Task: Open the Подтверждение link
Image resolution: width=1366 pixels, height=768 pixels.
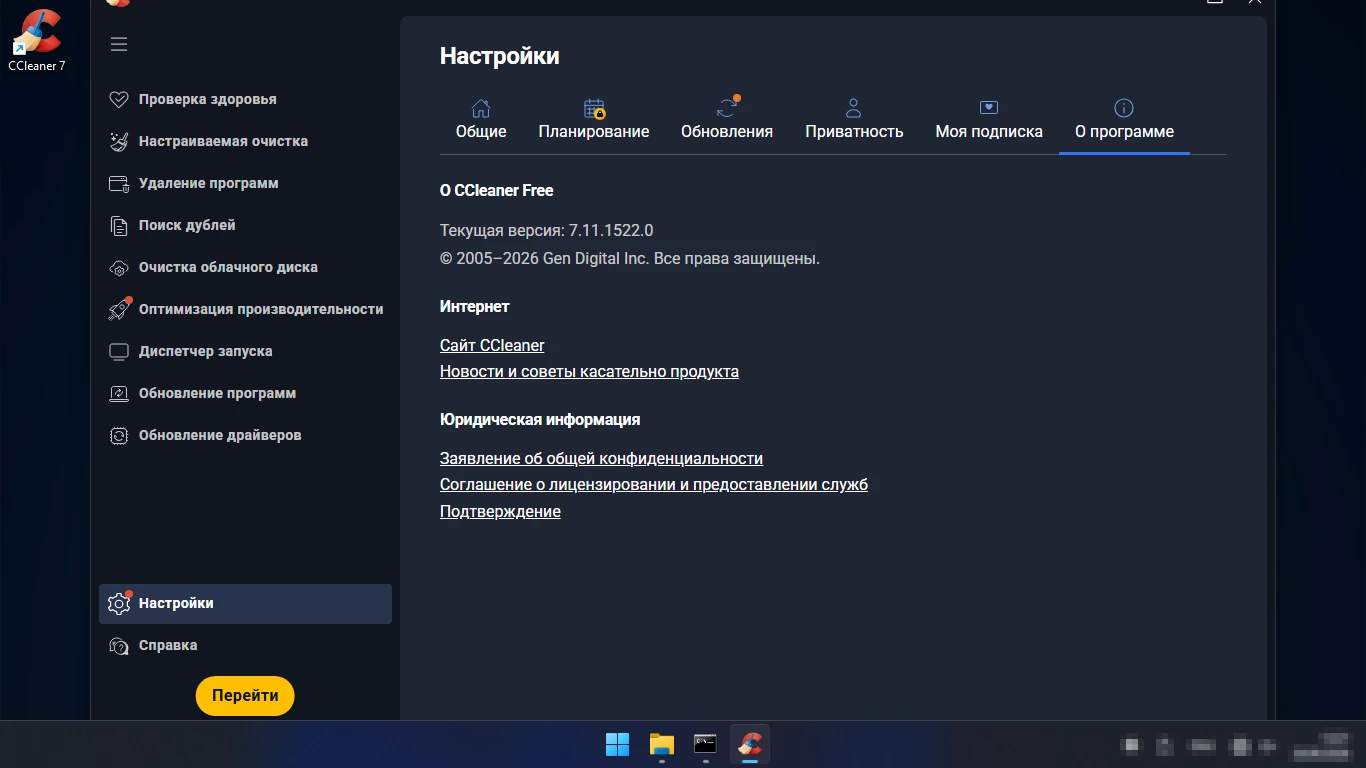Action: (x=500, y=511)
